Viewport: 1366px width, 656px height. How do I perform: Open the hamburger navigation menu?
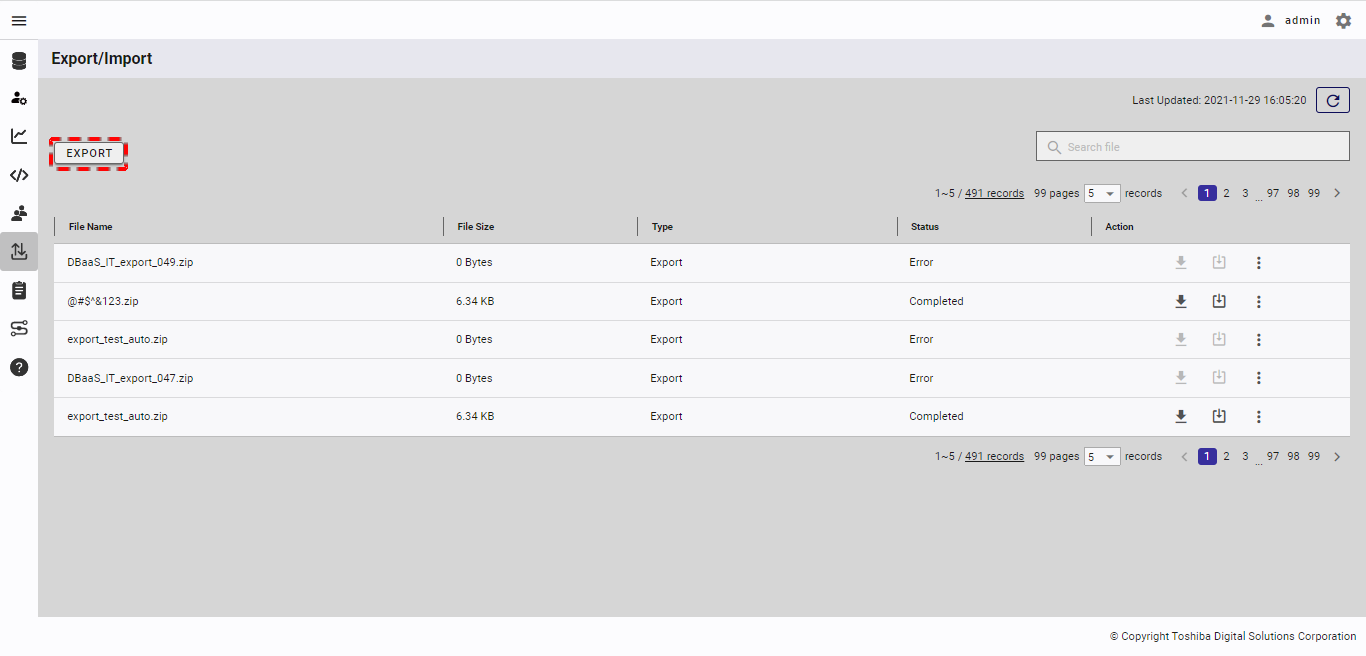click(19, 20)
